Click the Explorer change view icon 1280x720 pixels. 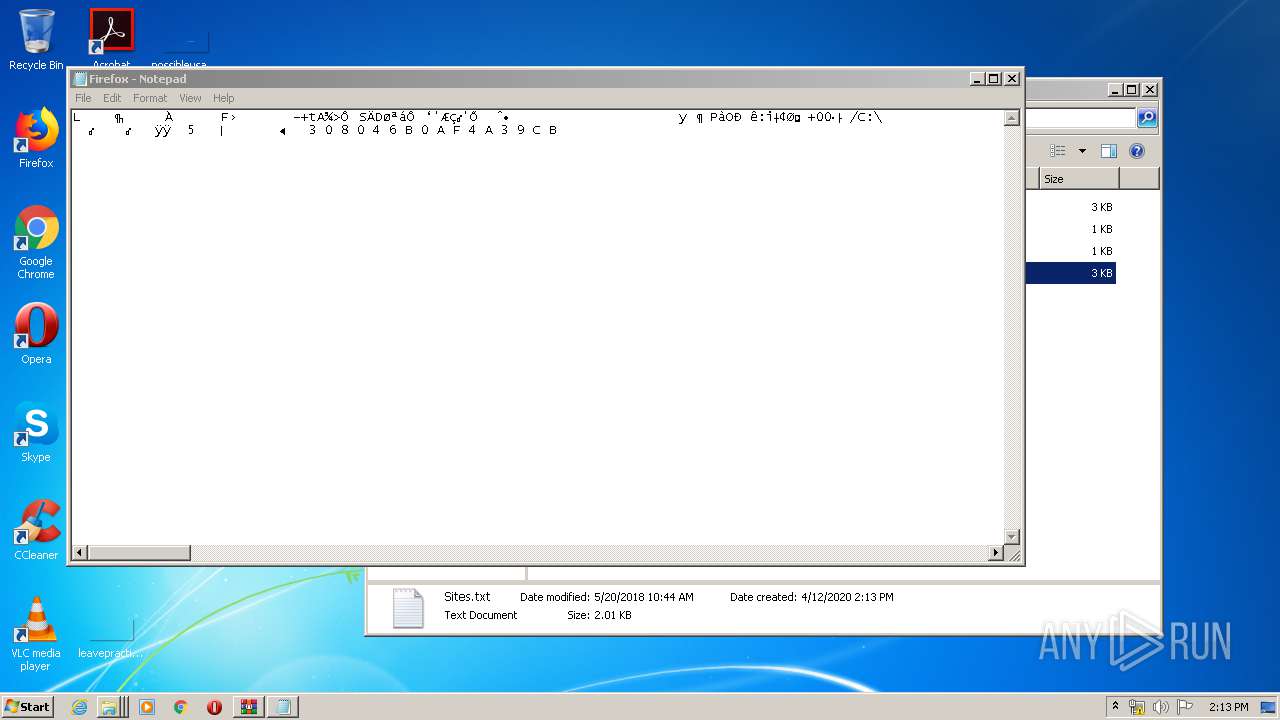pos(1057,151)
